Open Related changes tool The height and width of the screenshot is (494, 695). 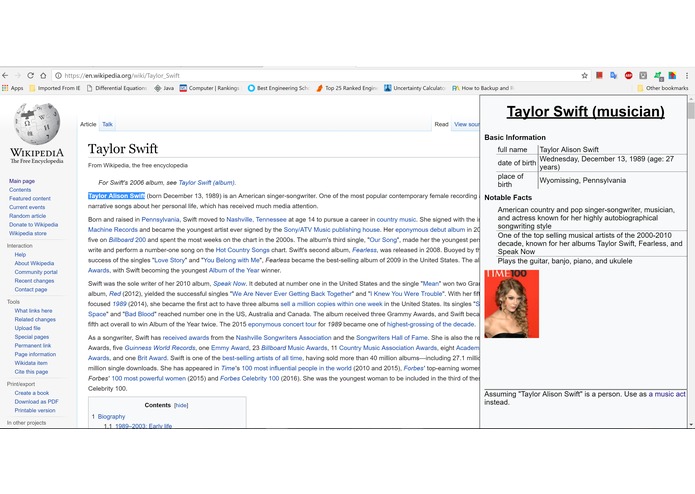tap(35, 319)
